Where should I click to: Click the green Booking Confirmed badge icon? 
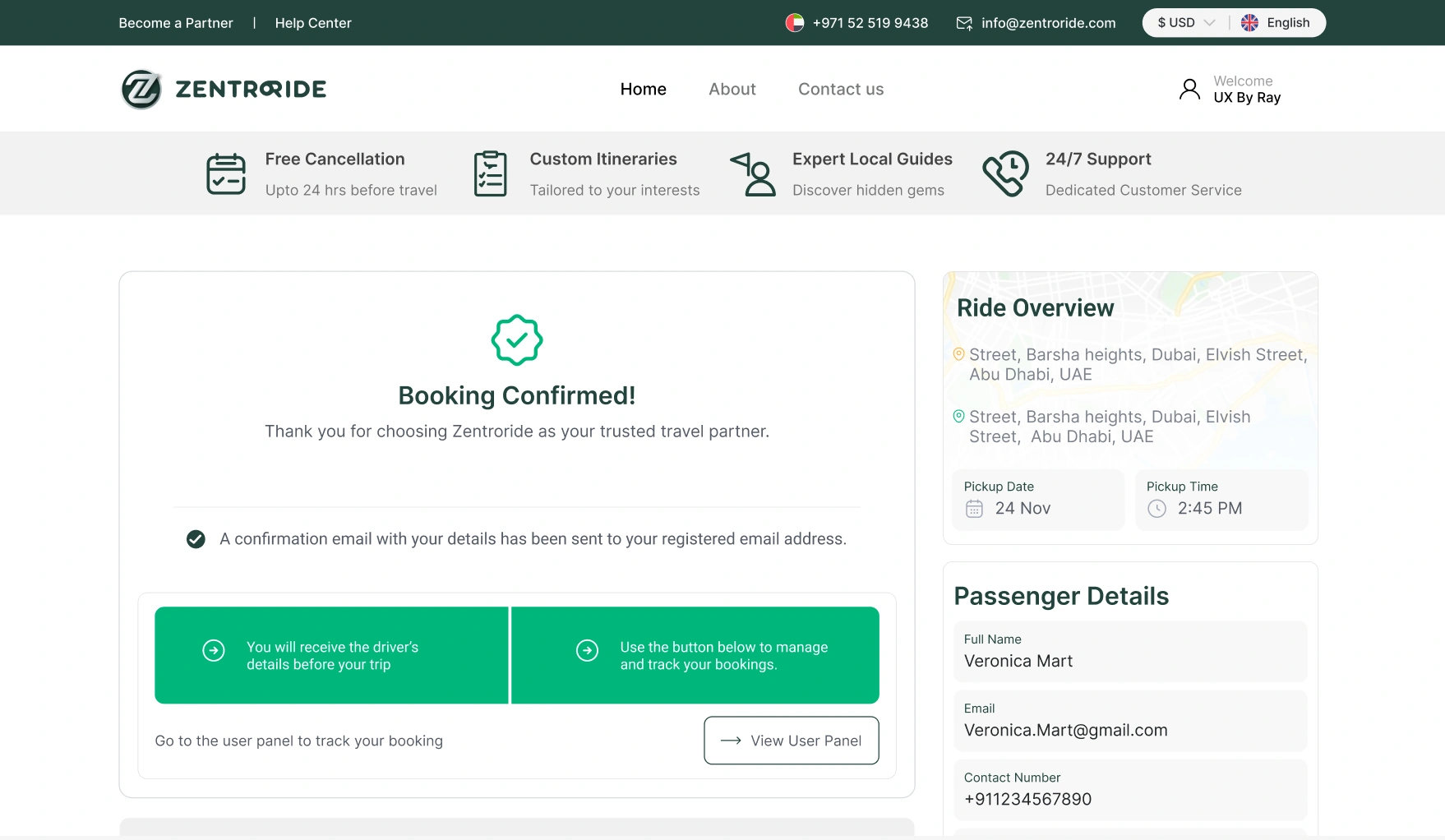point(517,340)
